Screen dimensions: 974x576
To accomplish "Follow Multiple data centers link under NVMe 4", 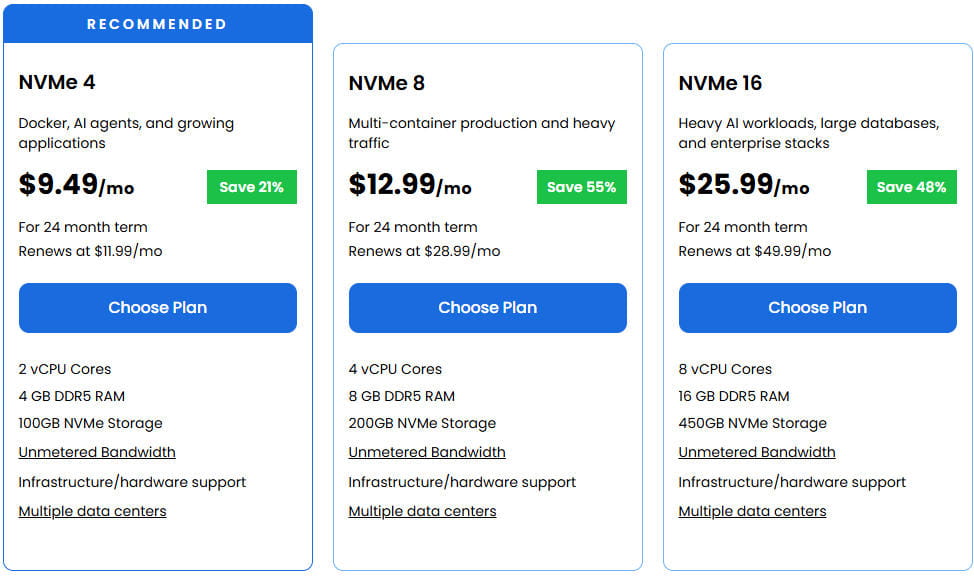I will (x=93, y=511).
